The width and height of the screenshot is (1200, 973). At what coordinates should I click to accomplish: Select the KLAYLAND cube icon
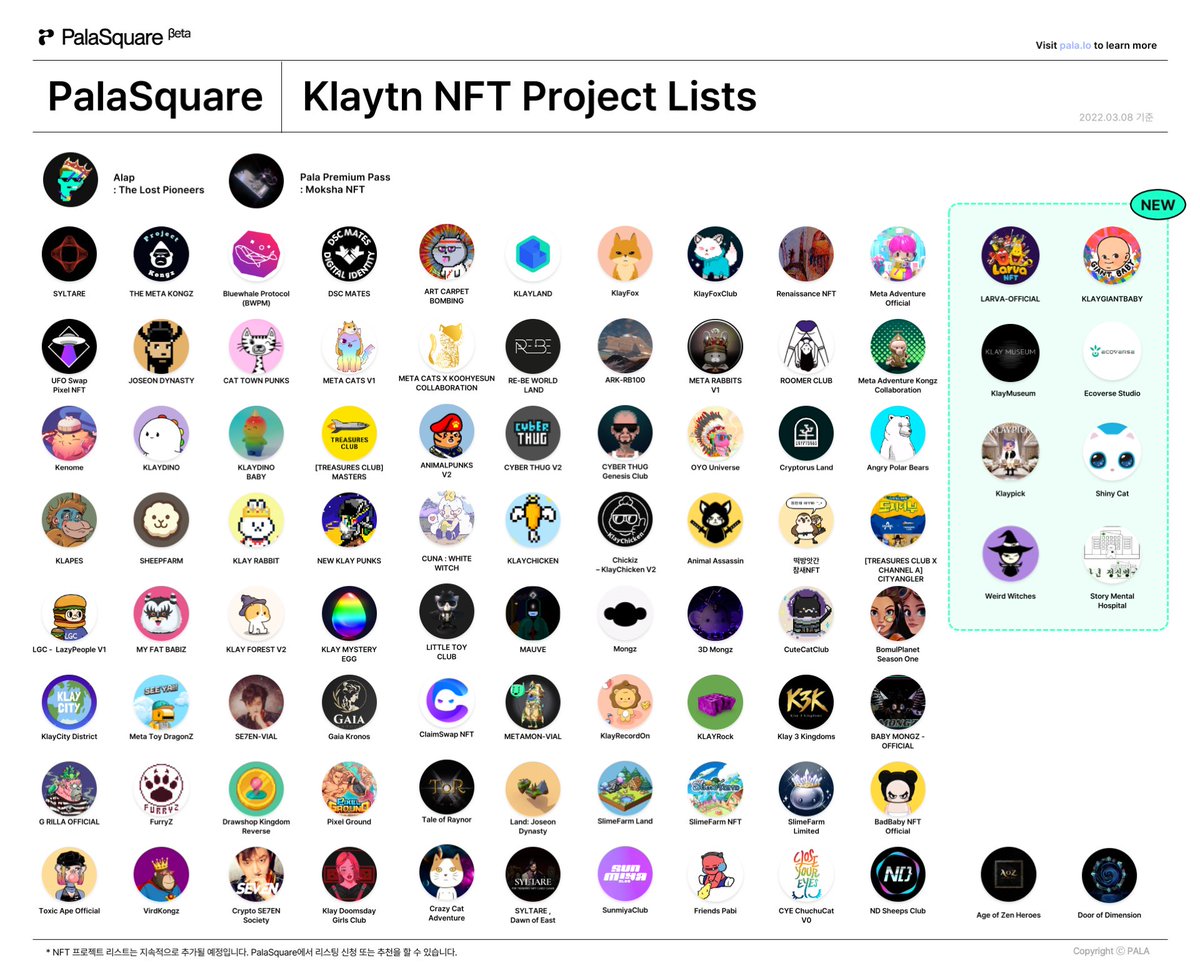[533, 254]
